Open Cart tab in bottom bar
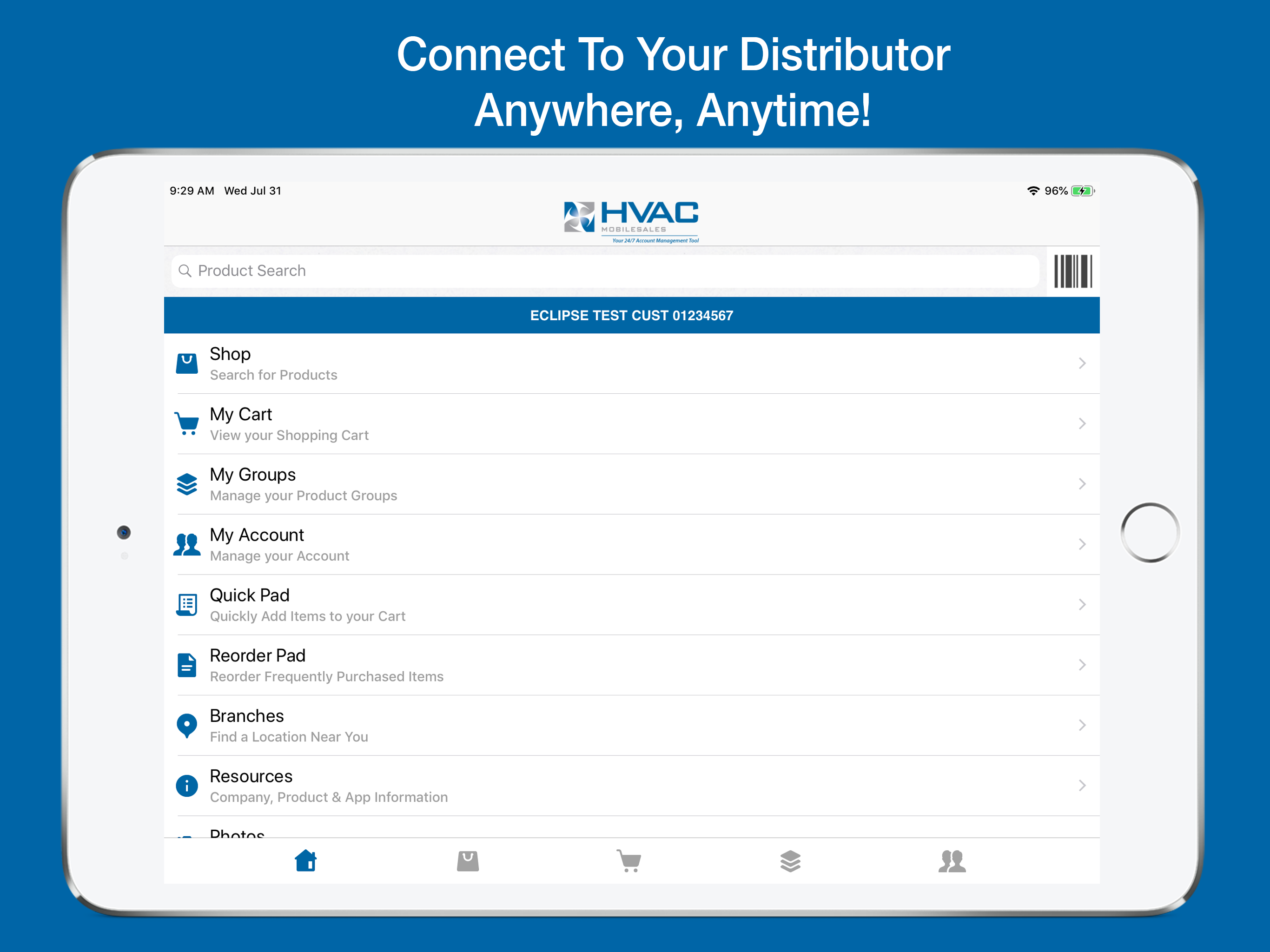The height and width of the screenshot is (952, 1270). (629, 861)
